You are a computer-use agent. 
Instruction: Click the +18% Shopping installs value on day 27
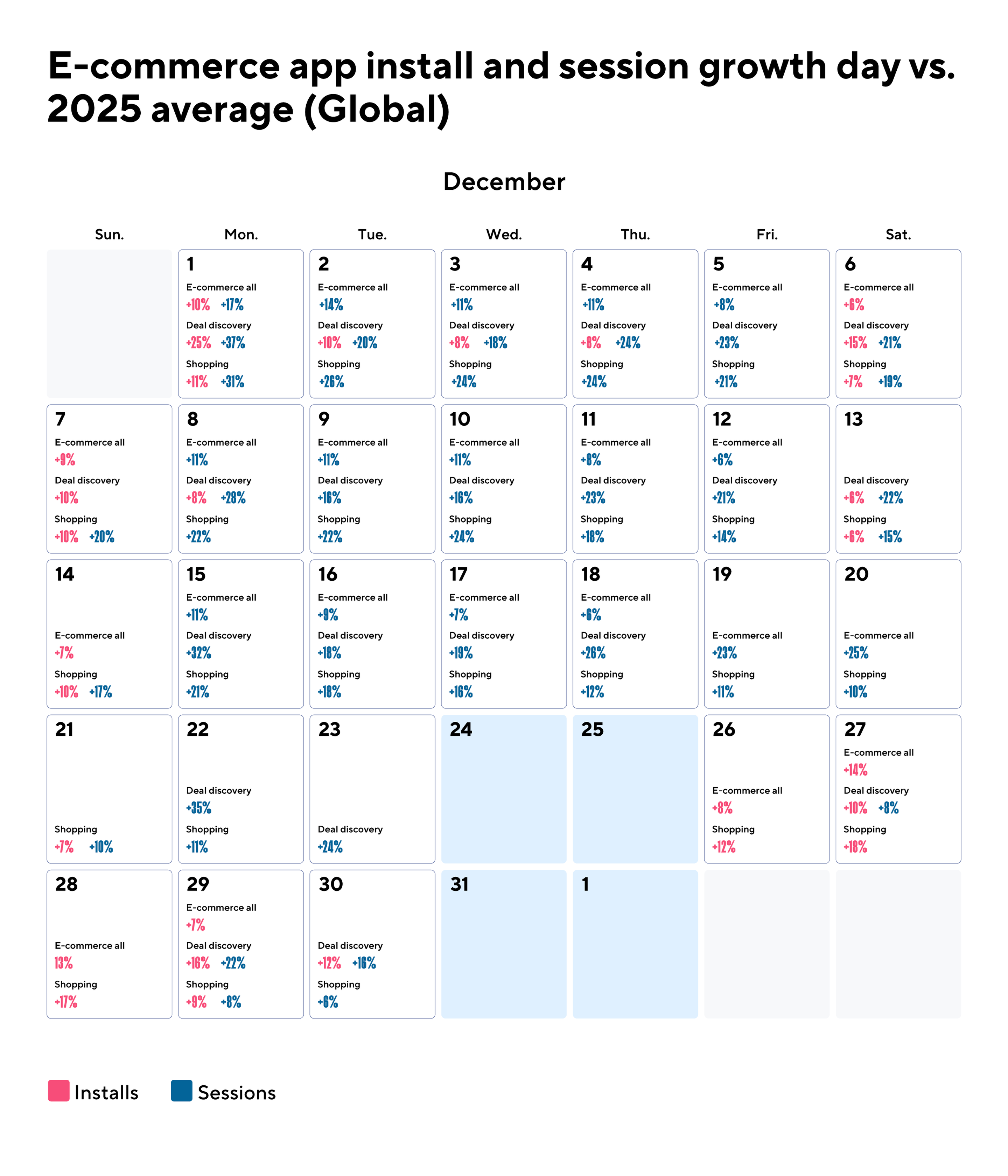(x=855, y=847)
